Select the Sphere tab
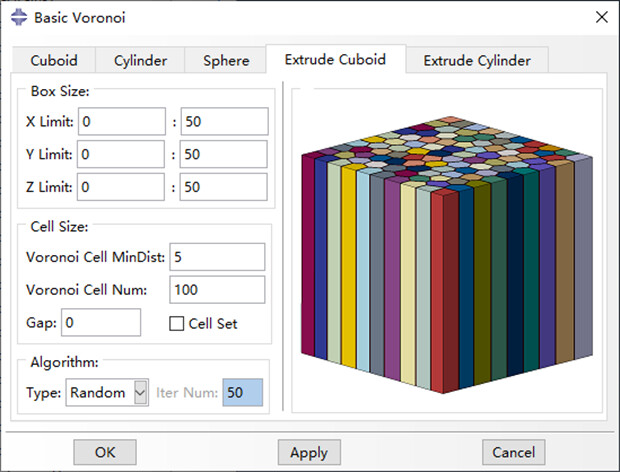Image resolution: width=620 pixels, height=472 pixels. 226,60
